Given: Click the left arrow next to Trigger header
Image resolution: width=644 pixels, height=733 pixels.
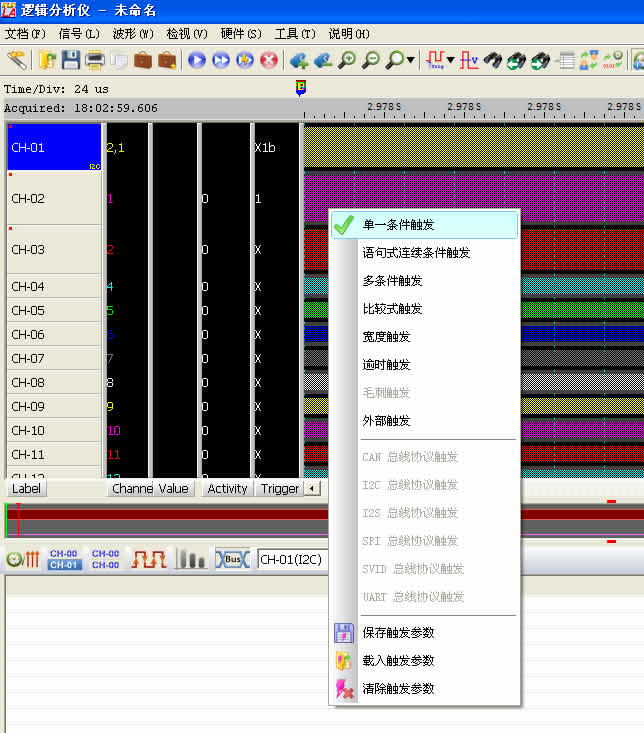Looking at the screenshot, I should click(312, 489).
